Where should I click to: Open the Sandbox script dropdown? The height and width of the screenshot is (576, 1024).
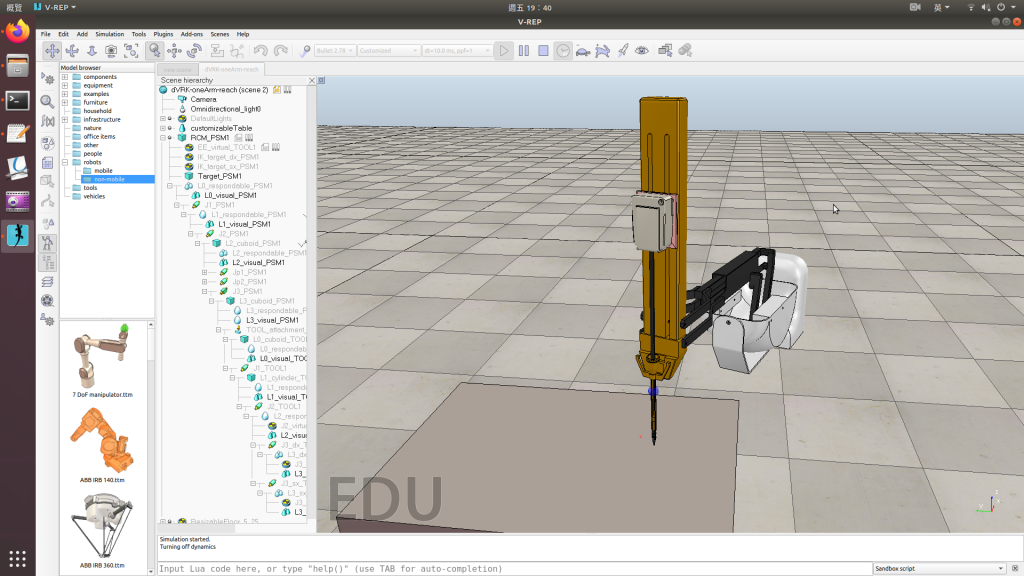point(939,569)
